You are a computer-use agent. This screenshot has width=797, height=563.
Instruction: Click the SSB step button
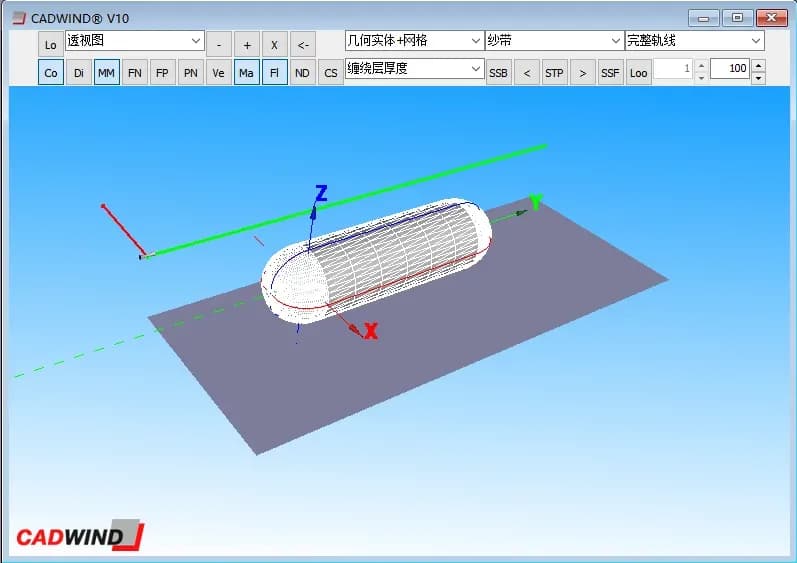(x=498, y=73)
